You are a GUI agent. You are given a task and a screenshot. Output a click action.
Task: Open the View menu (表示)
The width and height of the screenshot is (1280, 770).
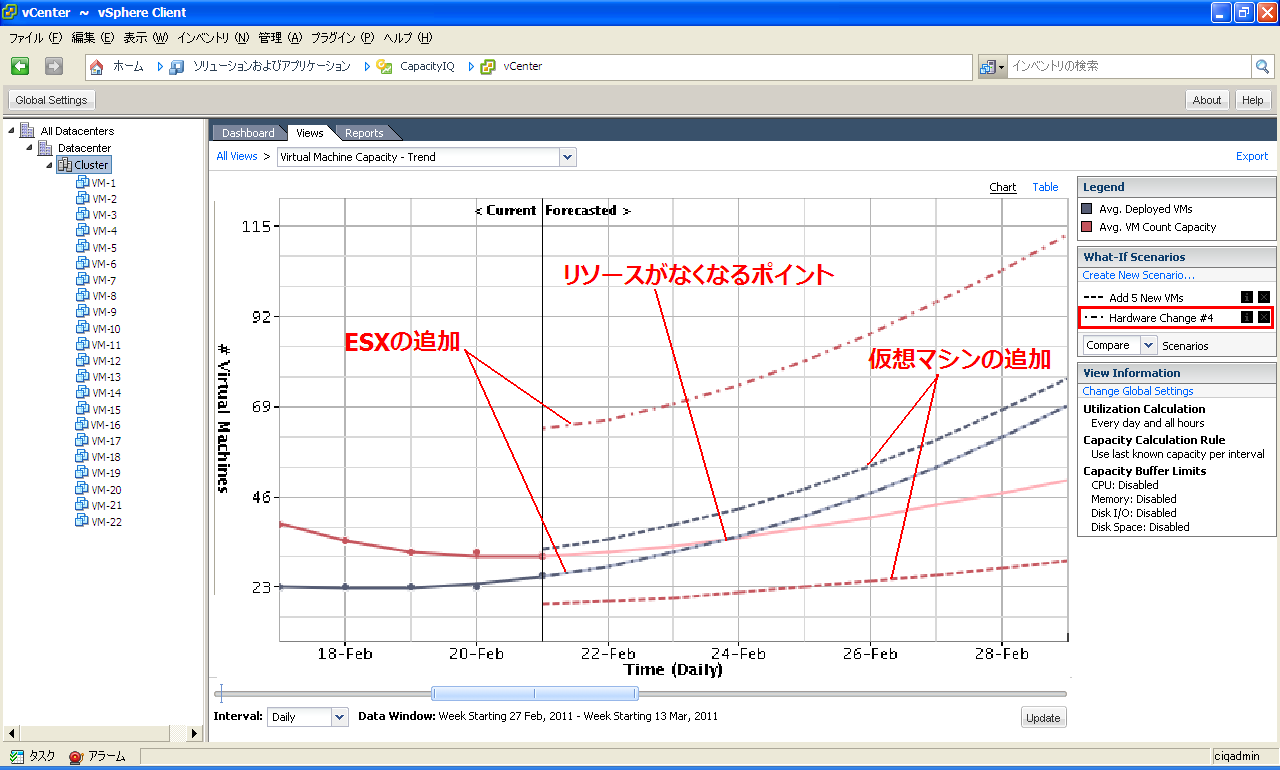[x=146, y=38]
